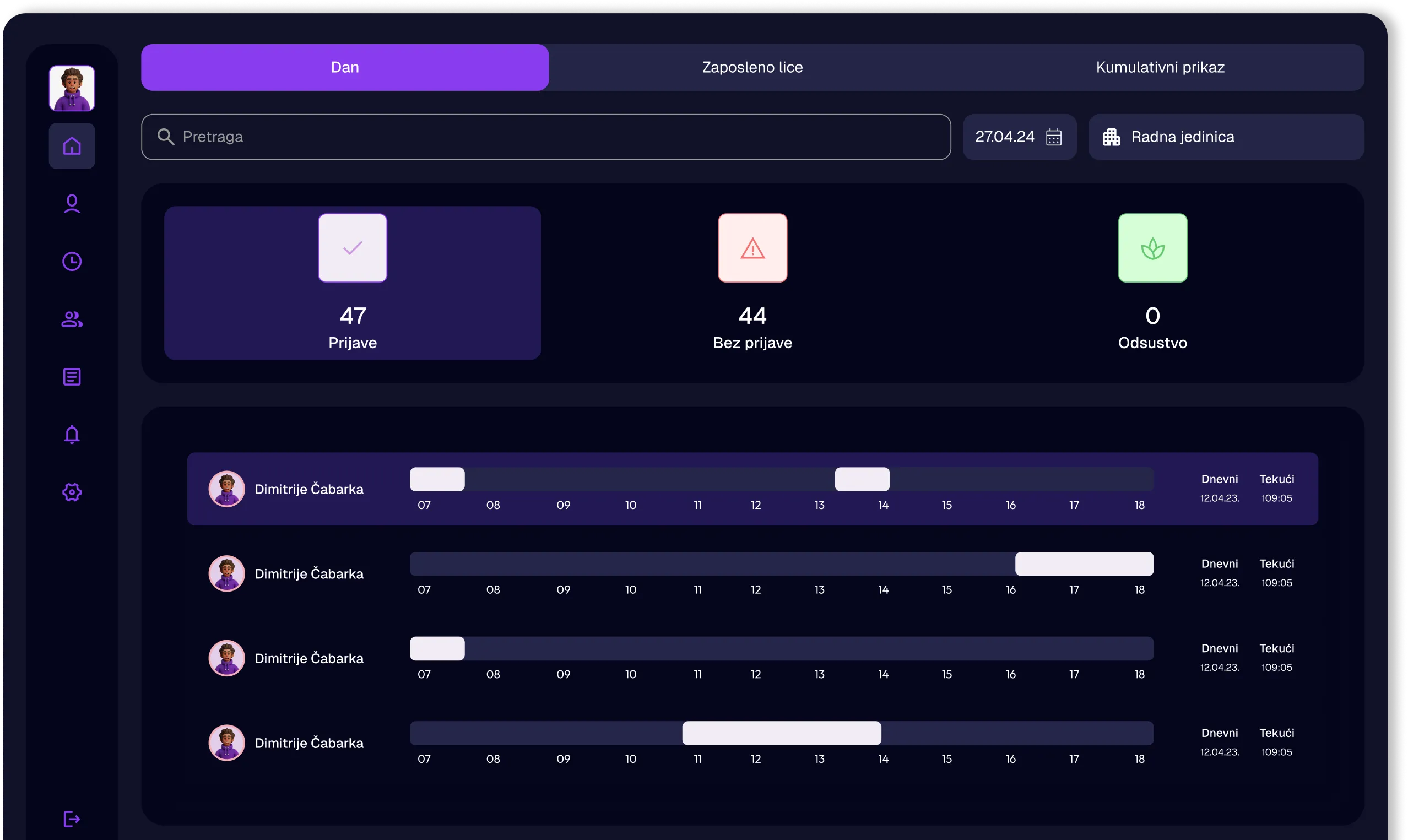The width and height of the screenshot is (1408, 840).
Task: Open the user profile icon in sidebar
Action: (72, 204)
